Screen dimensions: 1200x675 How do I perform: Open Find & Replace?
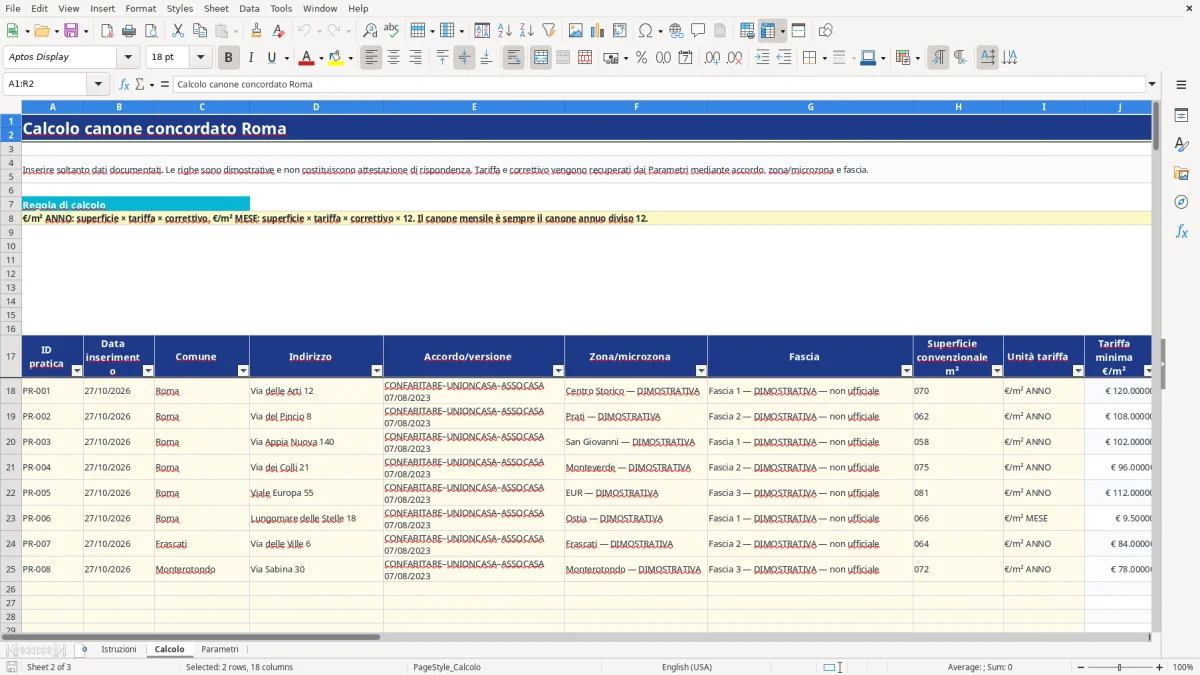pos(370,31)
